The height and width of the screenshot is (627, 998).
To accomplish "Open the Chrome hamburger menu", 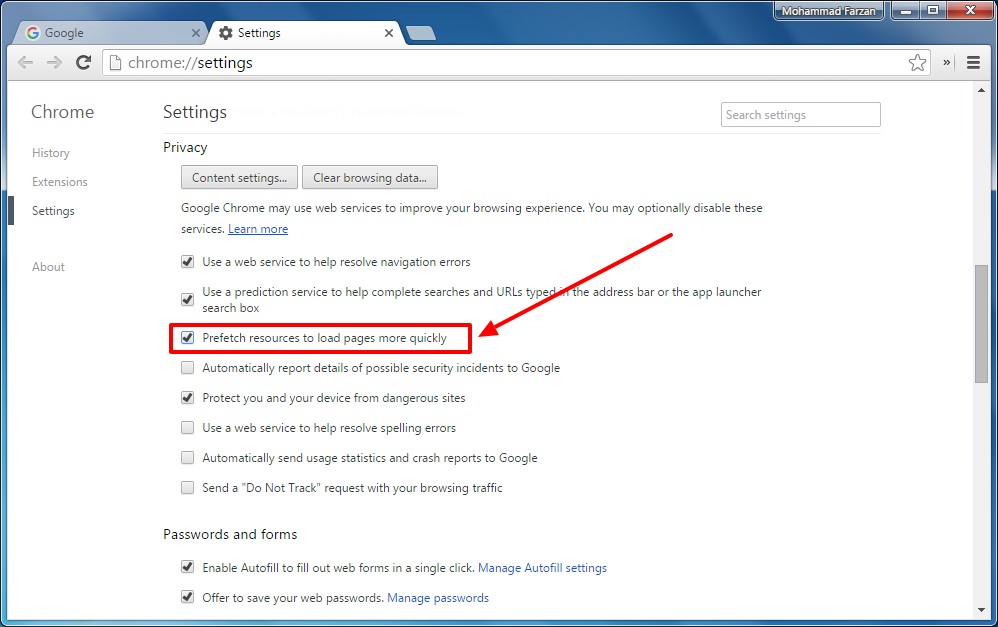I will (x=973, y=62).
